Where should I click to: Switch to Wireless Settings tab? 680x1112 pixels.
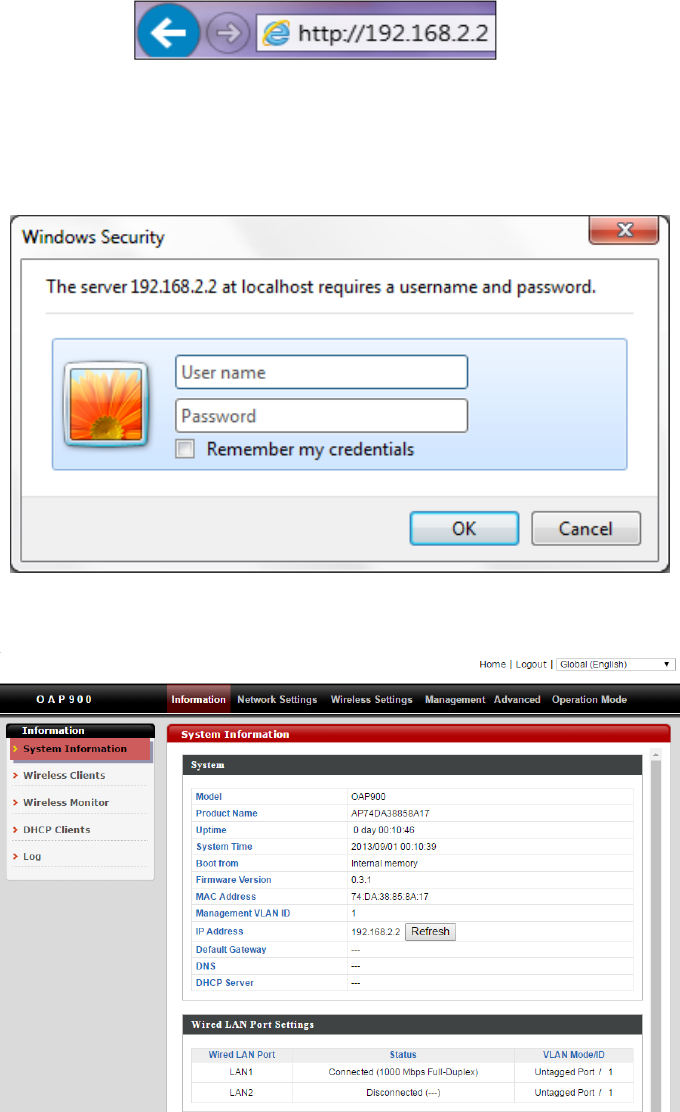[372, 699]
